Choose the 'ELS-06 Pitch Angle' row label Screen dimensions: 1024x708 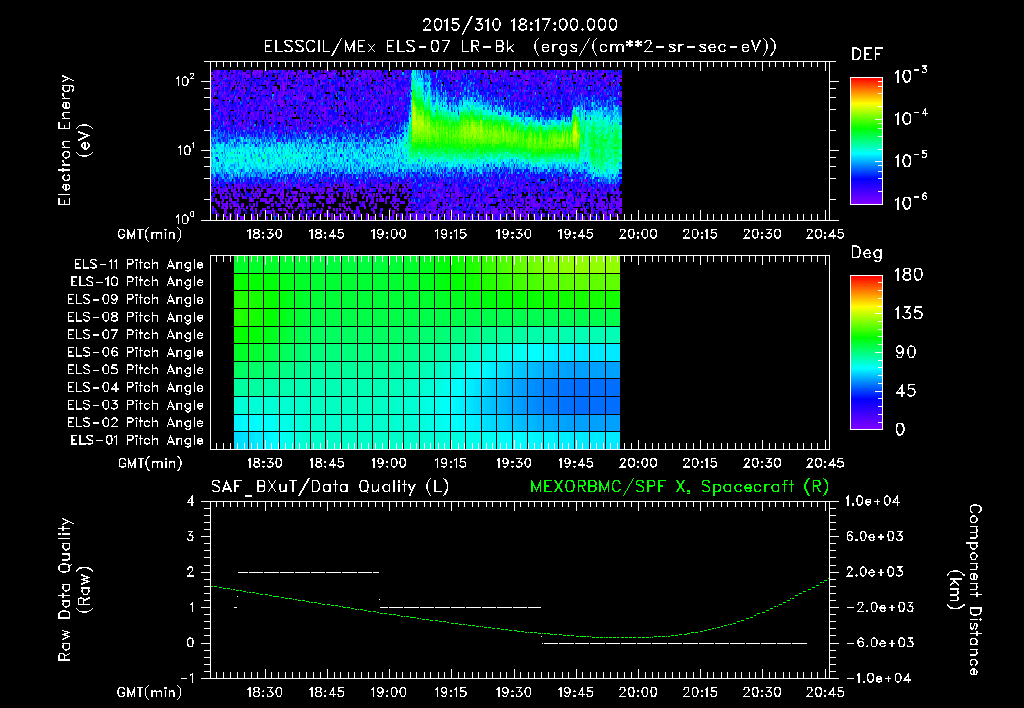(135, 352)
